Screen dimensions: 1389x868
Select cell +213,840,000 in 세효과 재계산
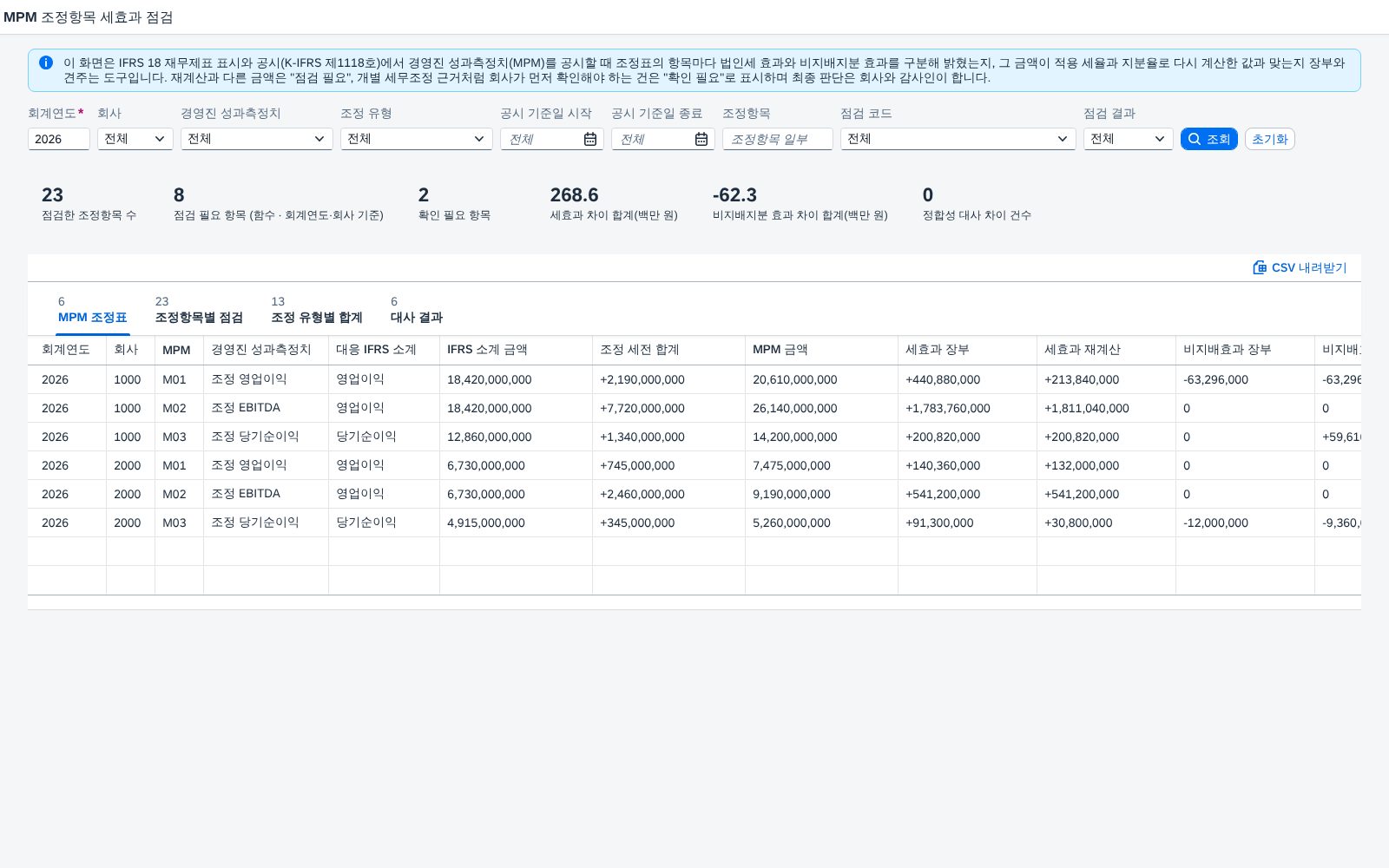pyautogui.click(x=1106, y=379)
